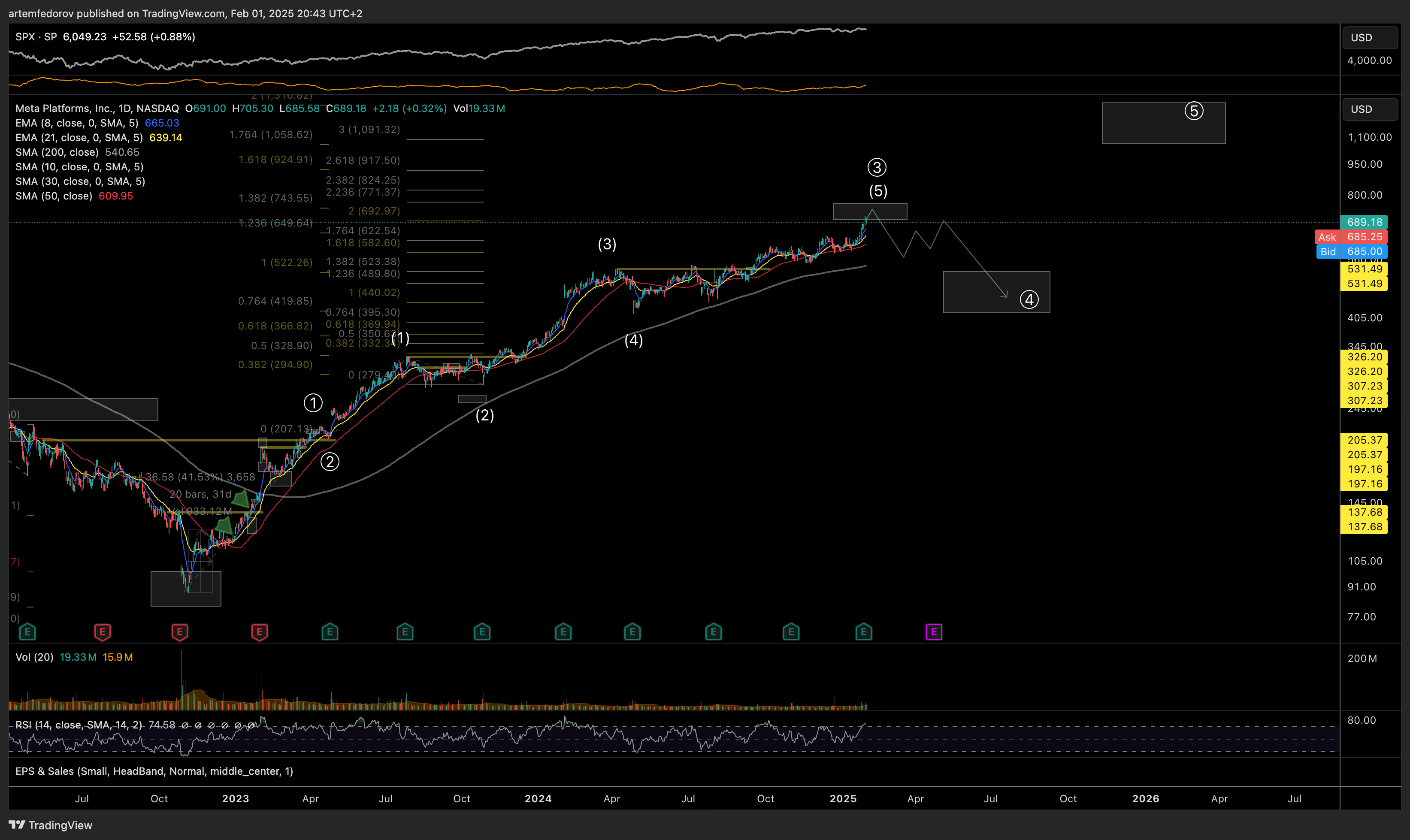Click the 2025 label on the time axis
The width and height of the screenshot is (1410, 840).
[843, 799]
